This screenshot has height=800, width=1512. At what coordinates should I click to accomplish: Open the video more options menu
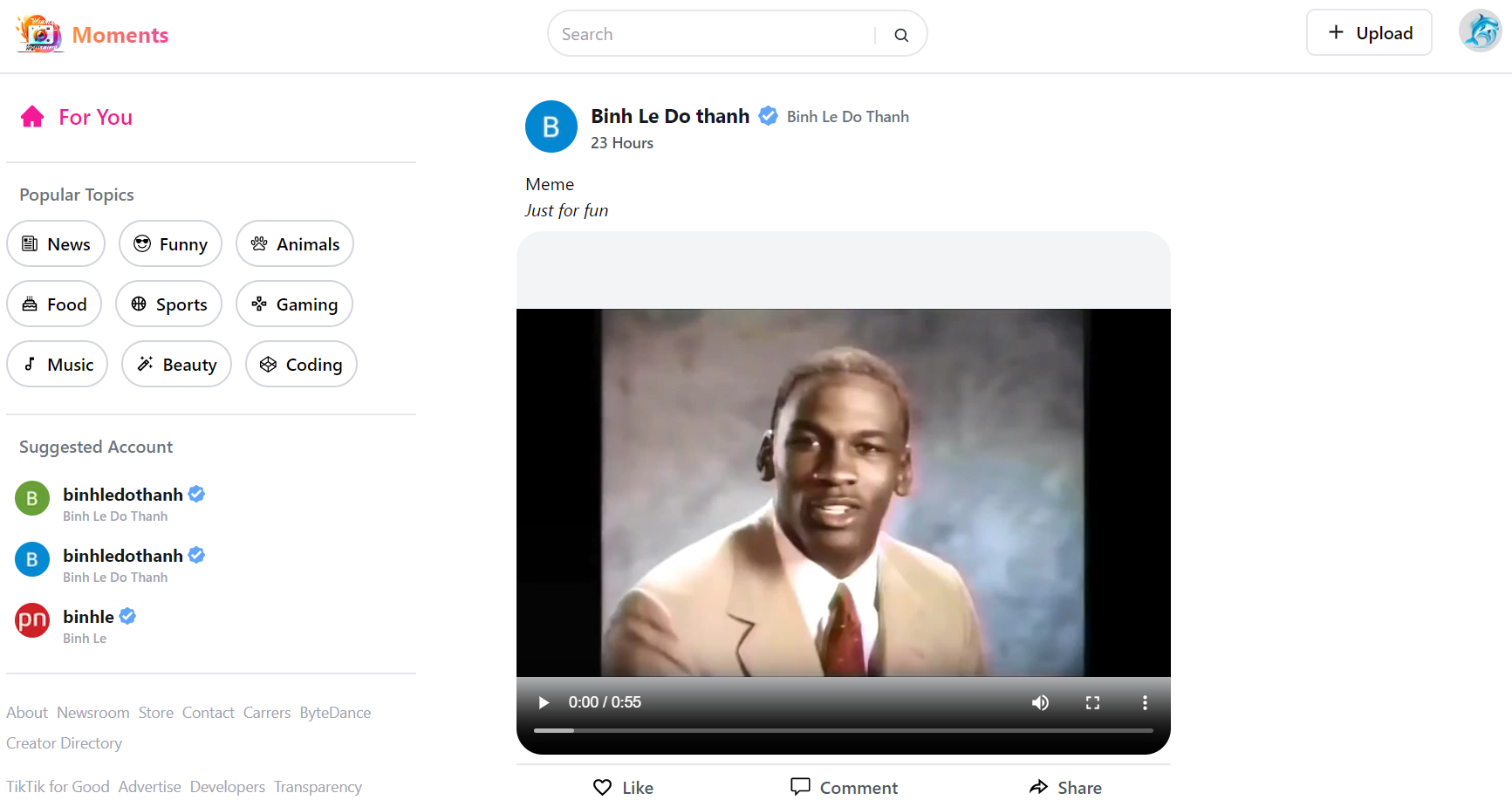[1145, 702]
